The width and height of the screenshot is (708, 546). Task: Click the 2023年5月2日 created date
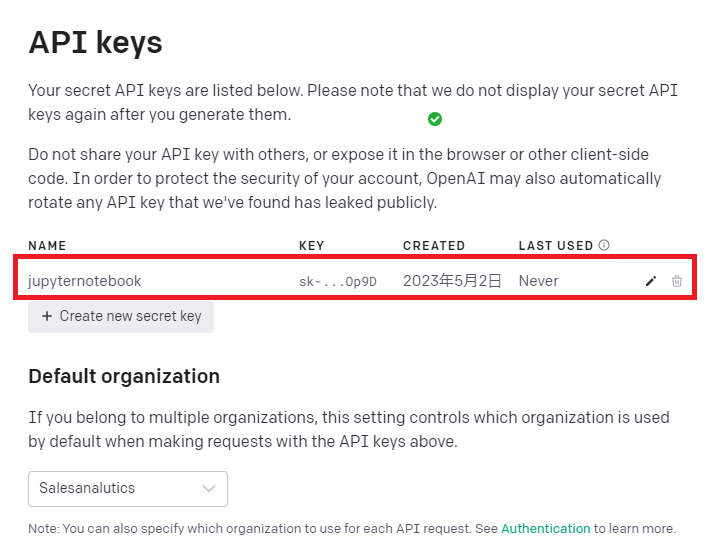pos(452,281)
